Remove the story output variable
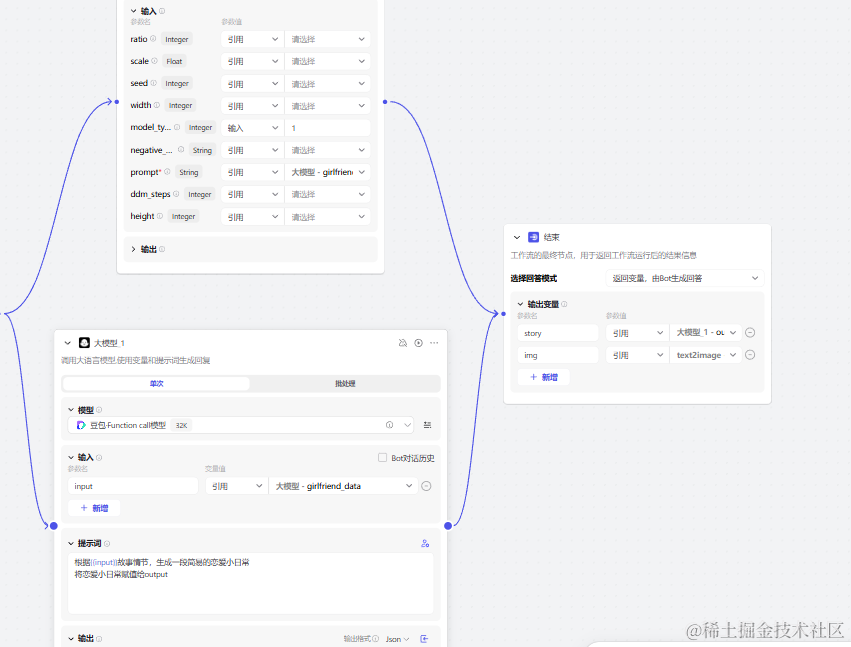 750,333
